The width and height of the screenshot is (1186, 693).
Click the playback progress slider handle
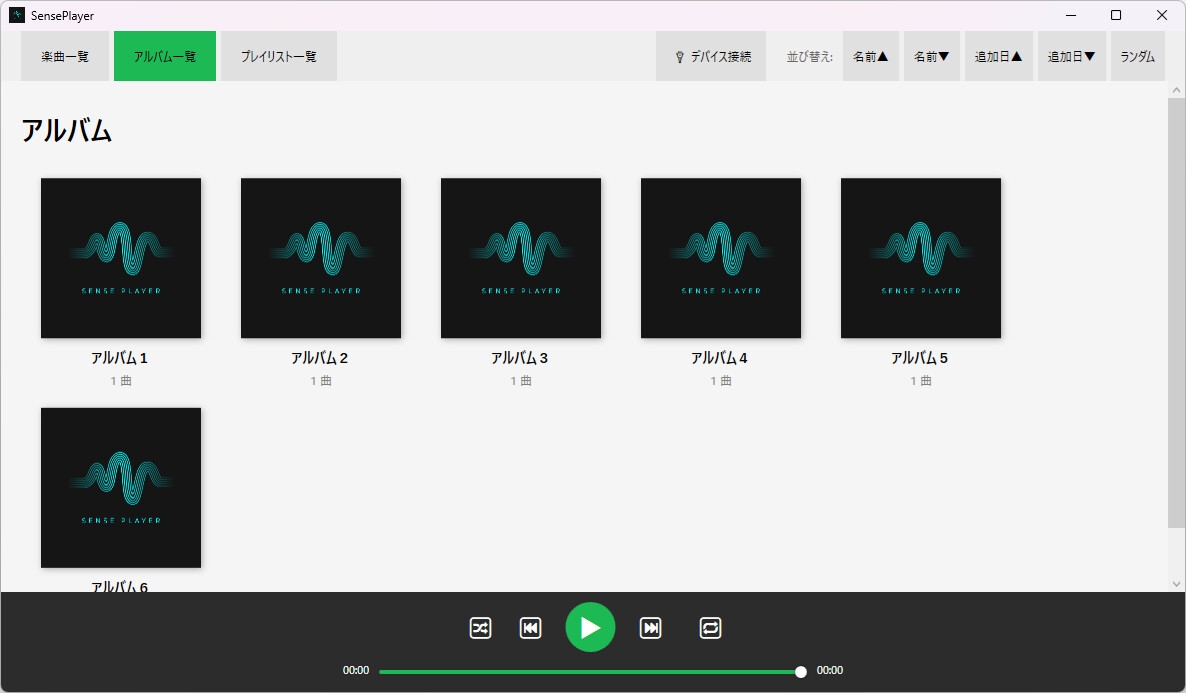pyautogui.click(x=799, y=671)
